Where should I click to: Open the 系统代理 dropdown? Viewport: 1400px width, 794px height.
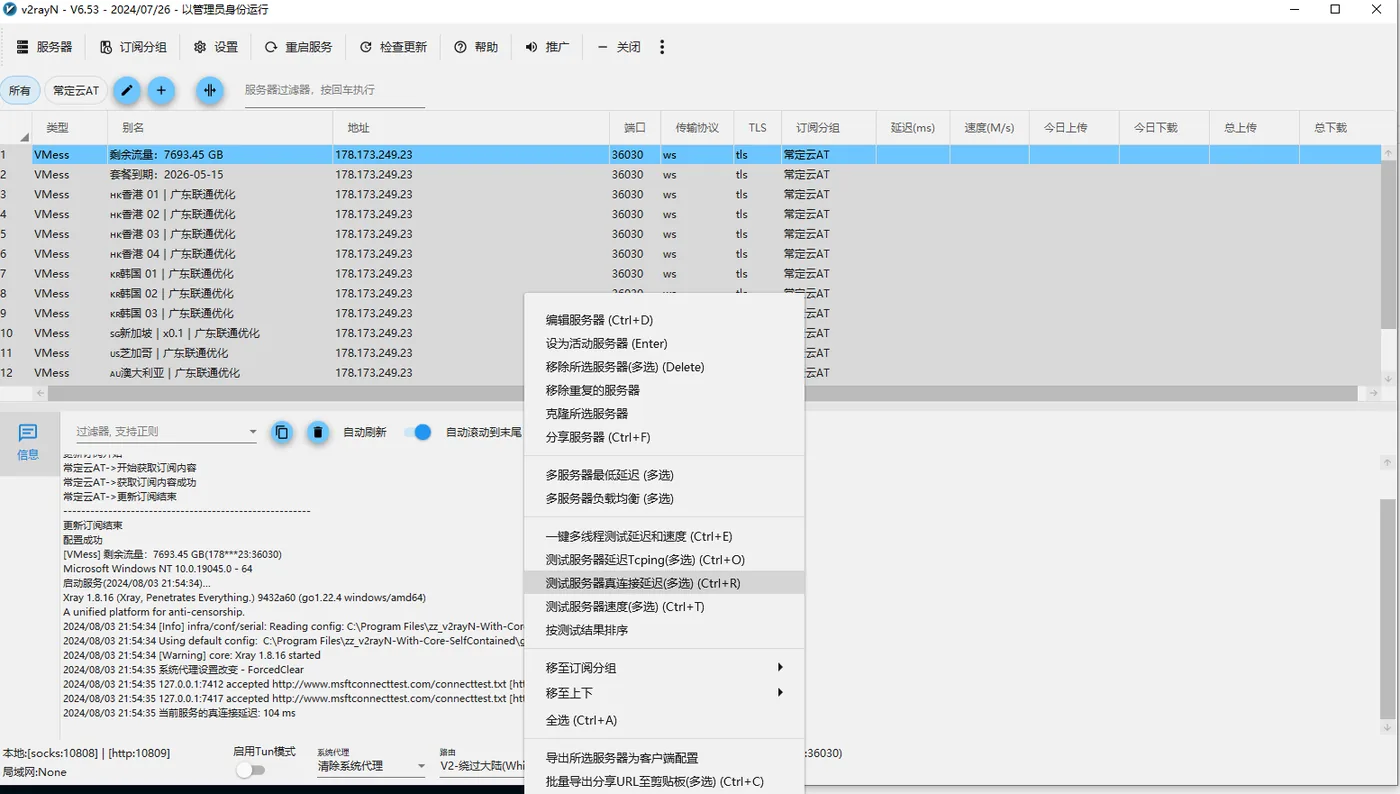(x=372, y=766)
